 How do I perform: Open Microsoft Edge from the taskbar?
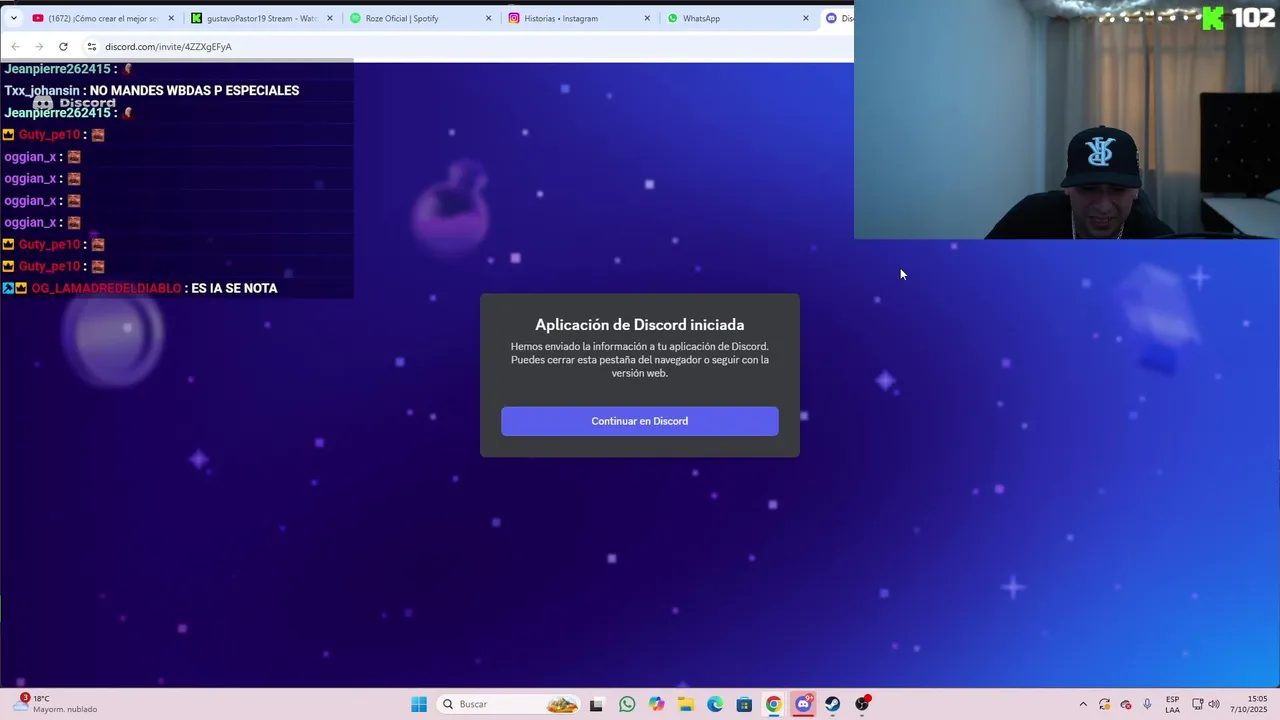coord(715,704)
